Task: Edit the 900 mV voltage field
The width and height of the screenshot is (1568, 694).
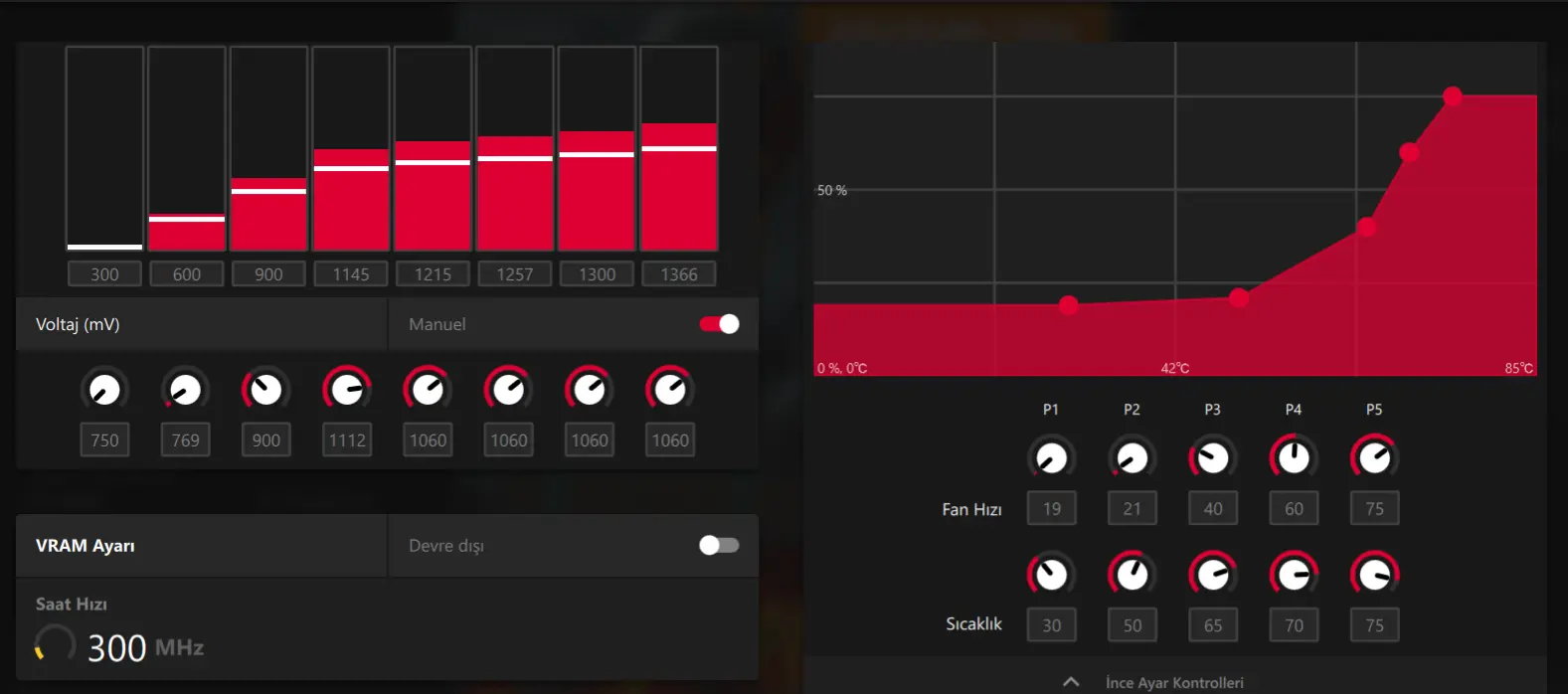Action: 265,440
